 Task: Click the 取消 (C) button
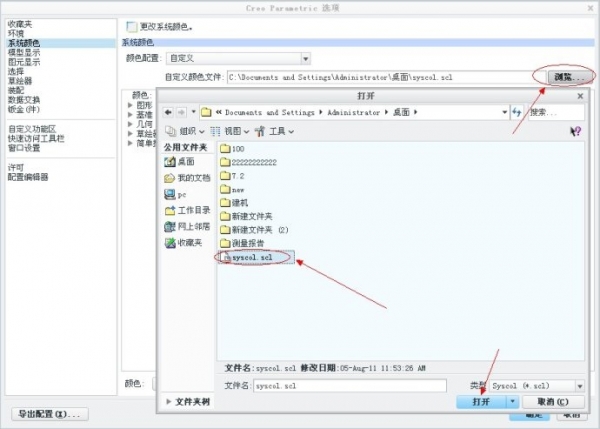(x=553, y=401)
